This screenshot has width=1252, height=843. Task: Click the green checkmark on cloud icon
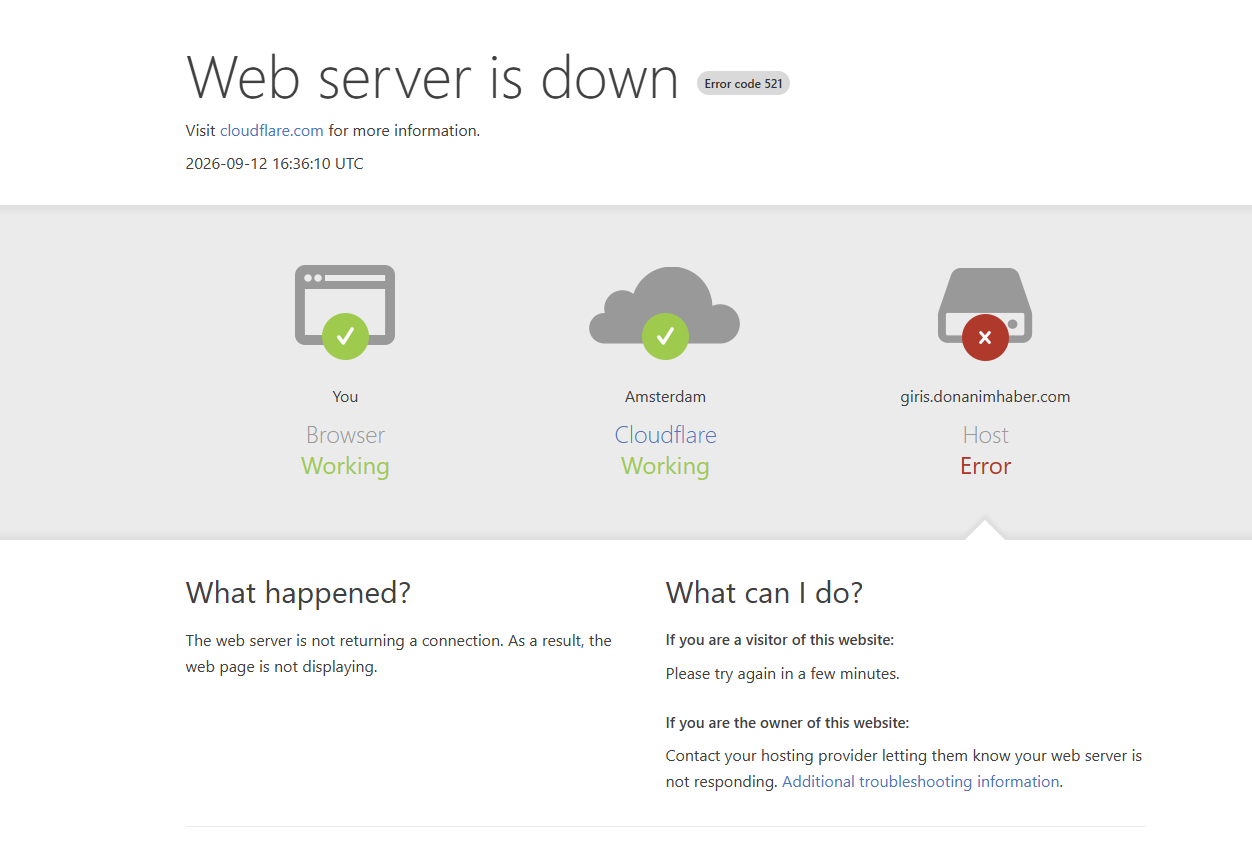pyautogui.click(x=665, y=336)
